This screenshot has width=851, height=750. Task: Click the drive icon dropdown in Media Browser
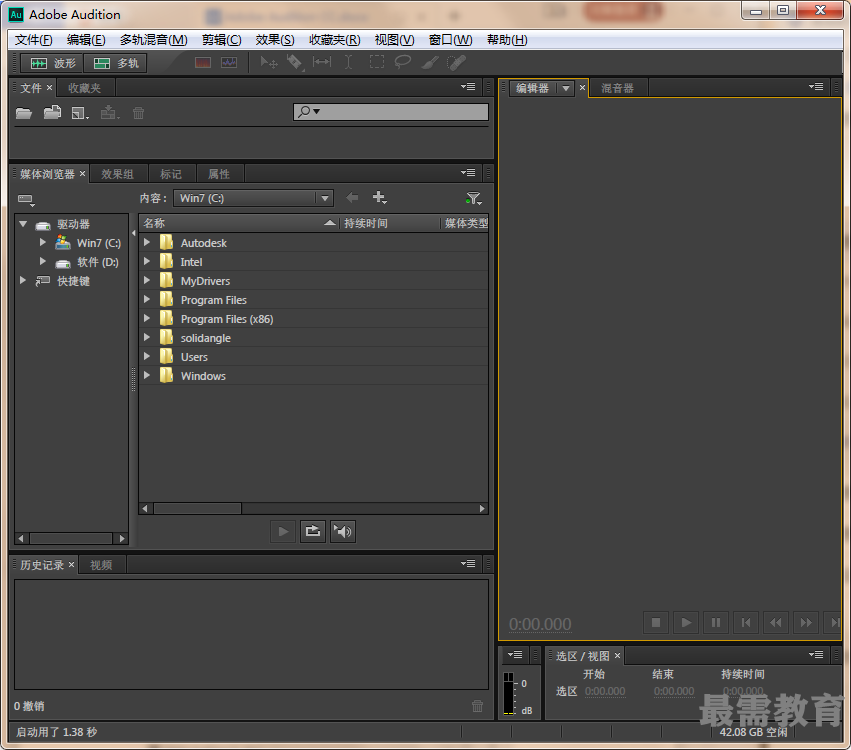tap(26, 200)
